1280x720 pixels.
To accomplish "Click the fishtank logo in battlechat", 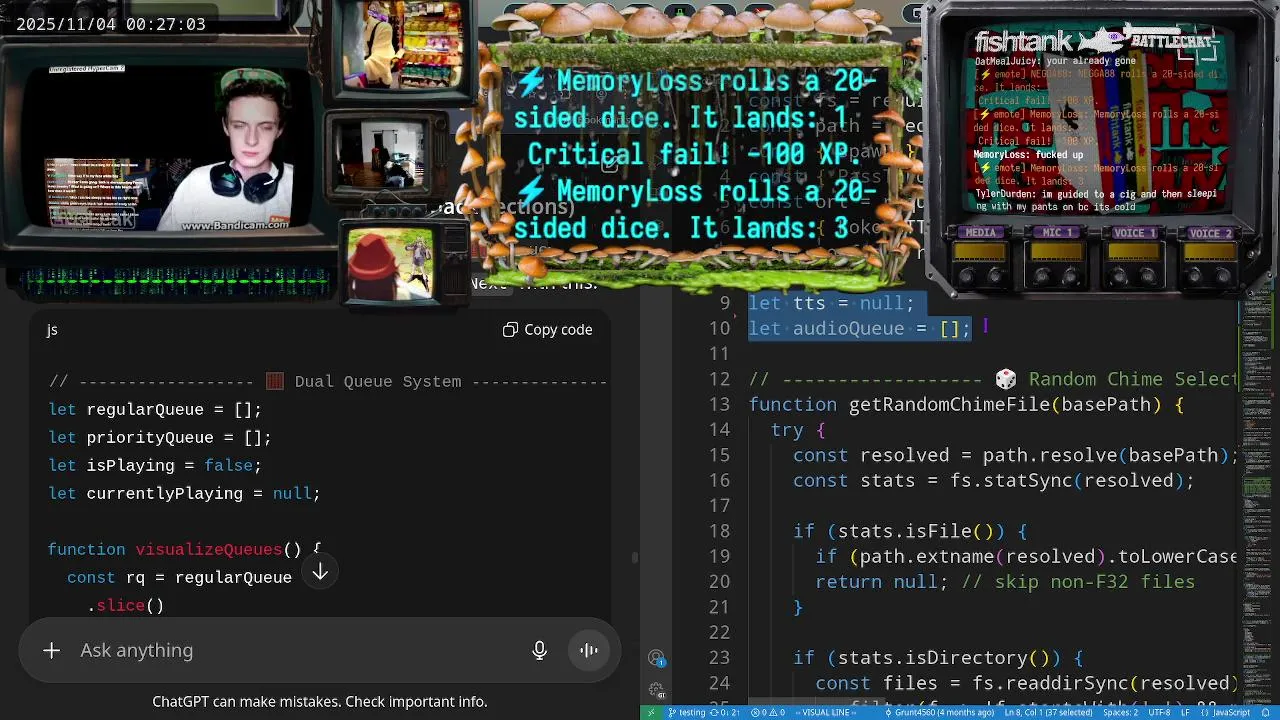I will point(1023,42).
